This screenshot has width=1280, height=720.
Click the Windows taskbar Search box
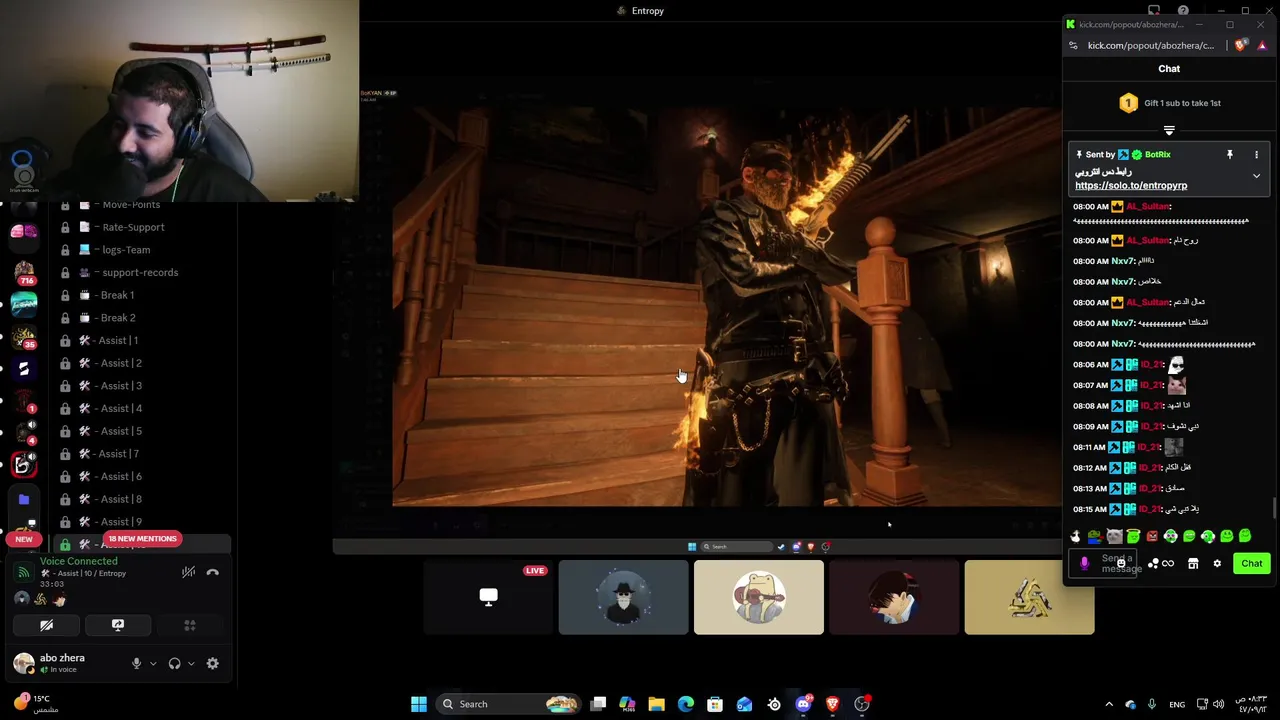(x=508, y=704)
